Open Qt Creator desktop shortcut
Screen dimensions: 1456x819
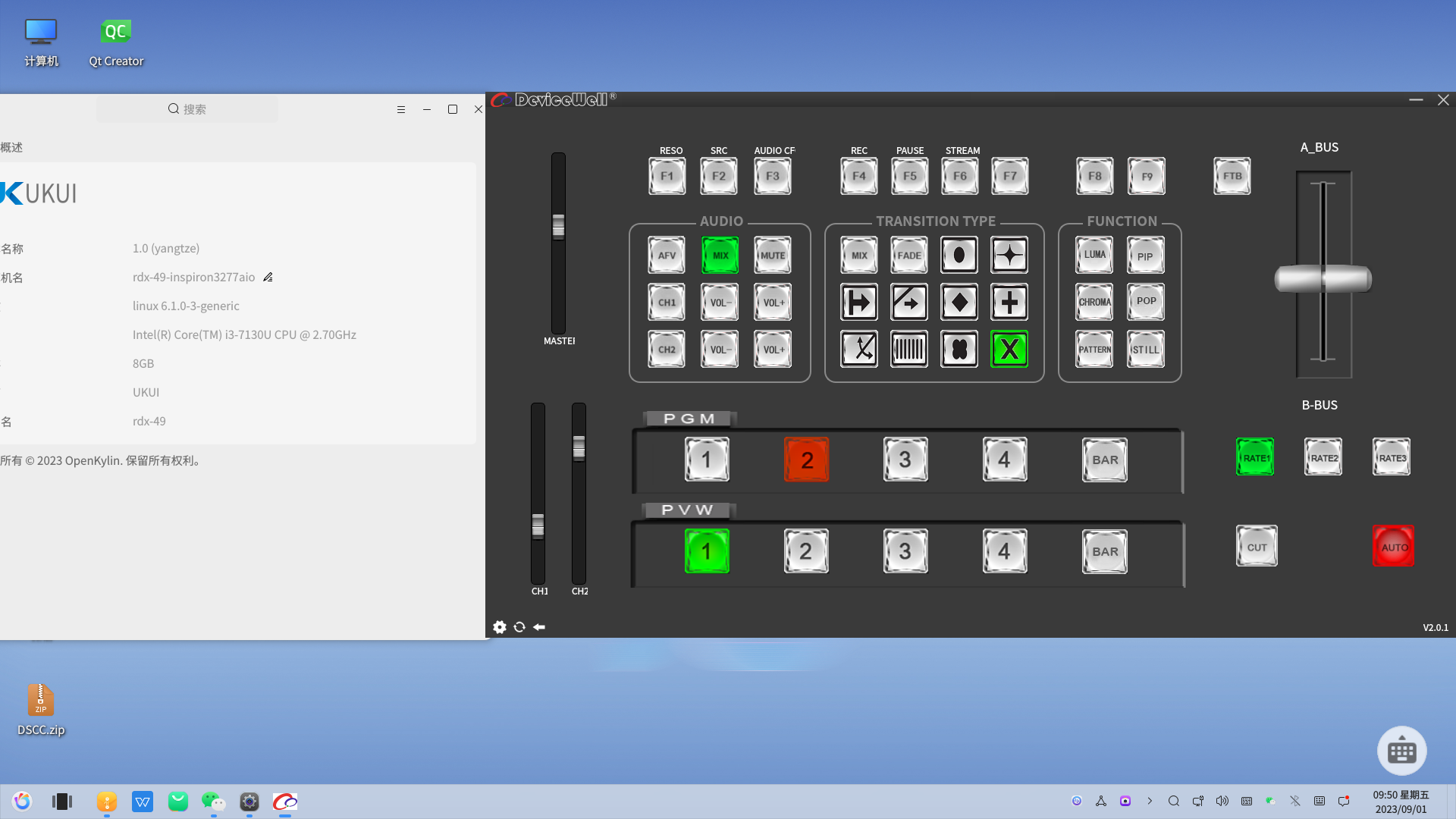[x=116, y=43]
